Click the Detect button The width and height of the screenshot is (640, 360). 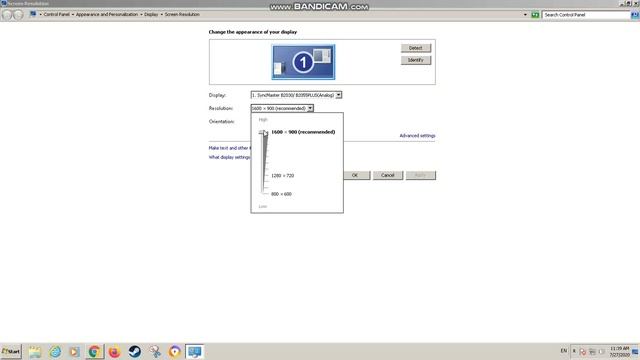tap(416, 48)
